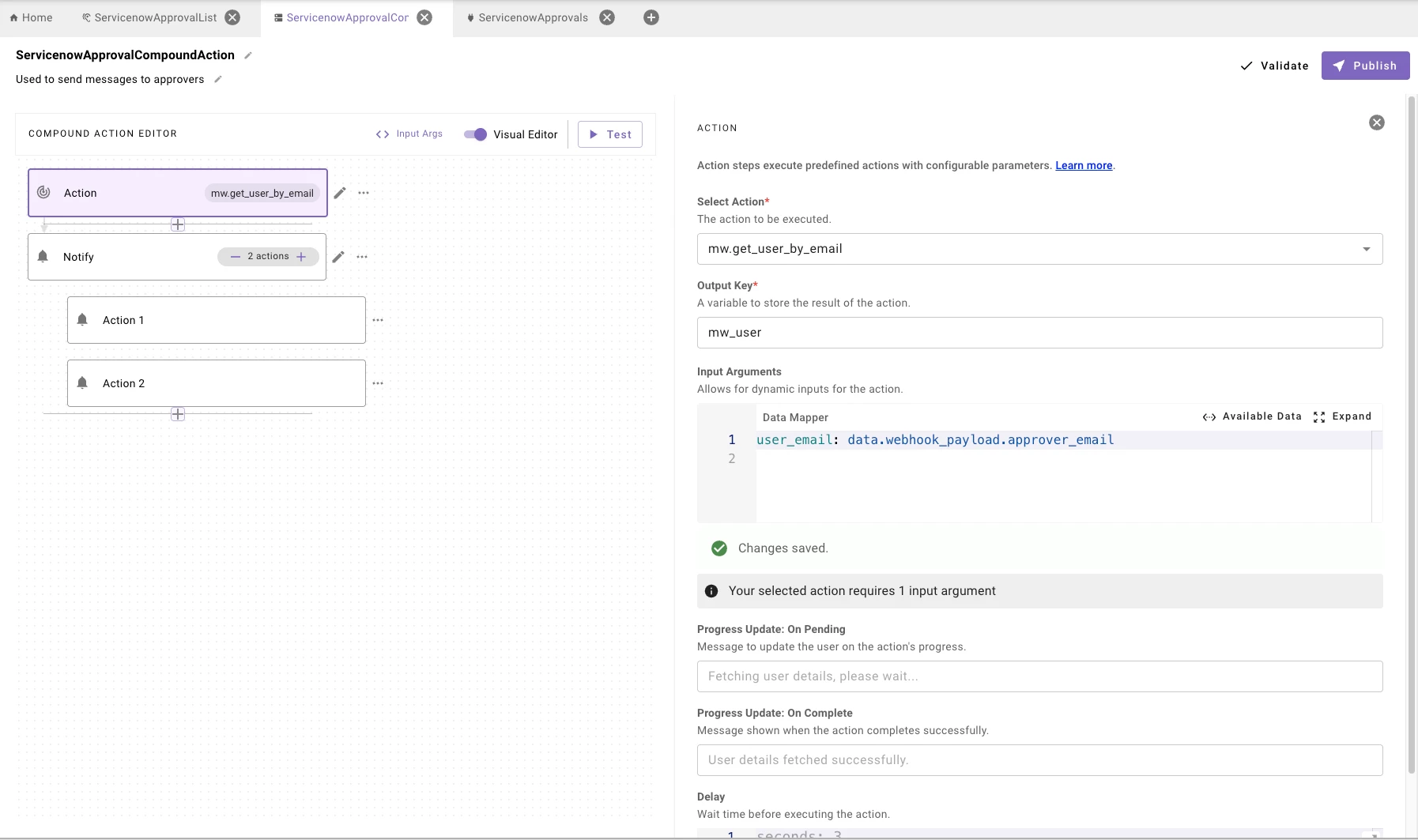Expand the Data Mapper editor

(x=1342, y=416)
